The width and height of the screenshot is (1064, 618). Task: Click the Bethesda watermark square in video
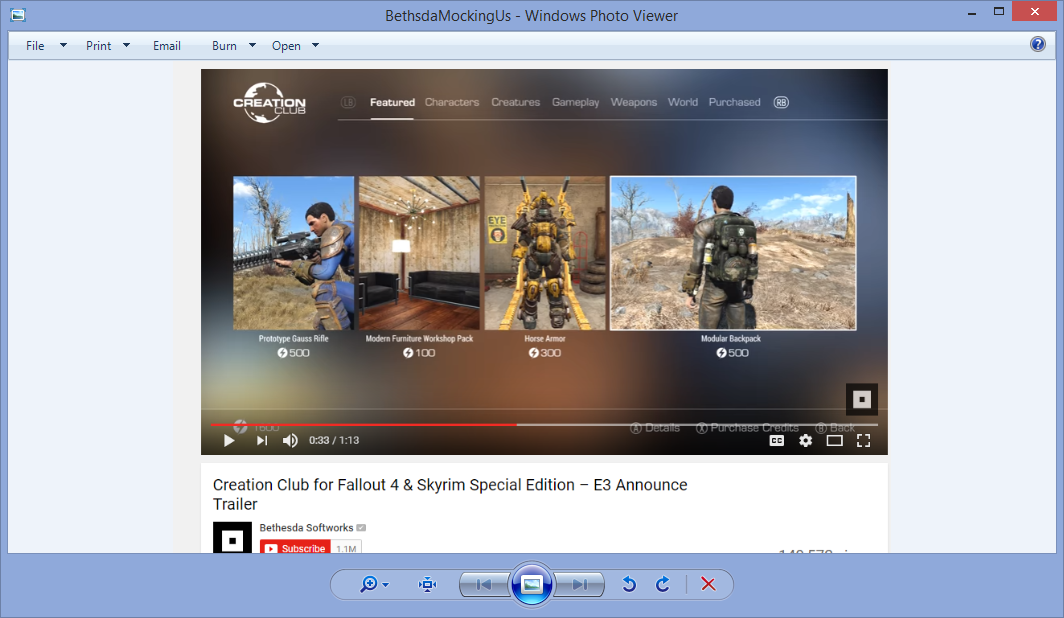pyautogui.click(x=862, y=400)
